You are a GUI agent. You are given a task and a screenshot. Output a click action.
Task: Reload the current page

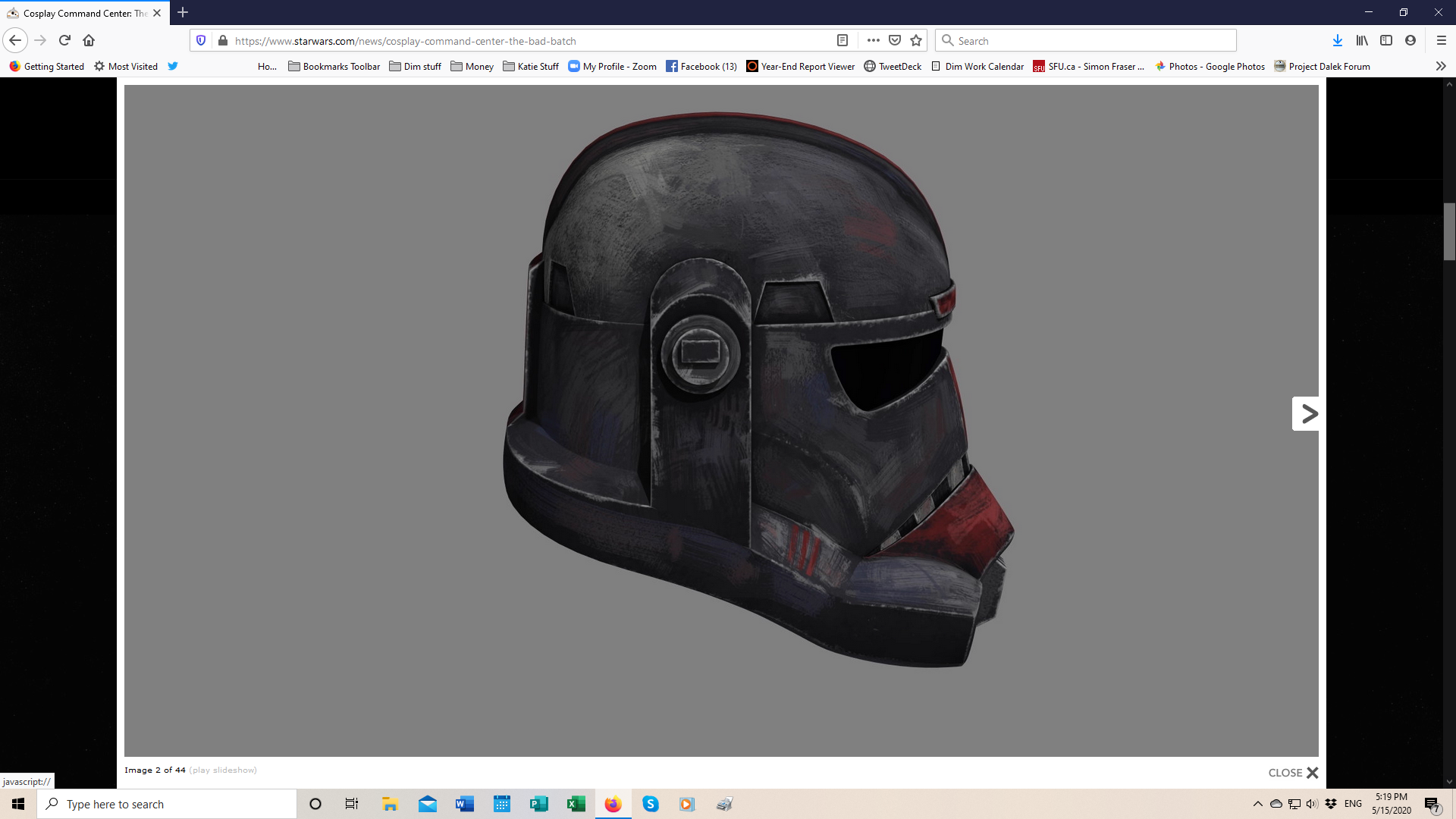click(64, 40)
